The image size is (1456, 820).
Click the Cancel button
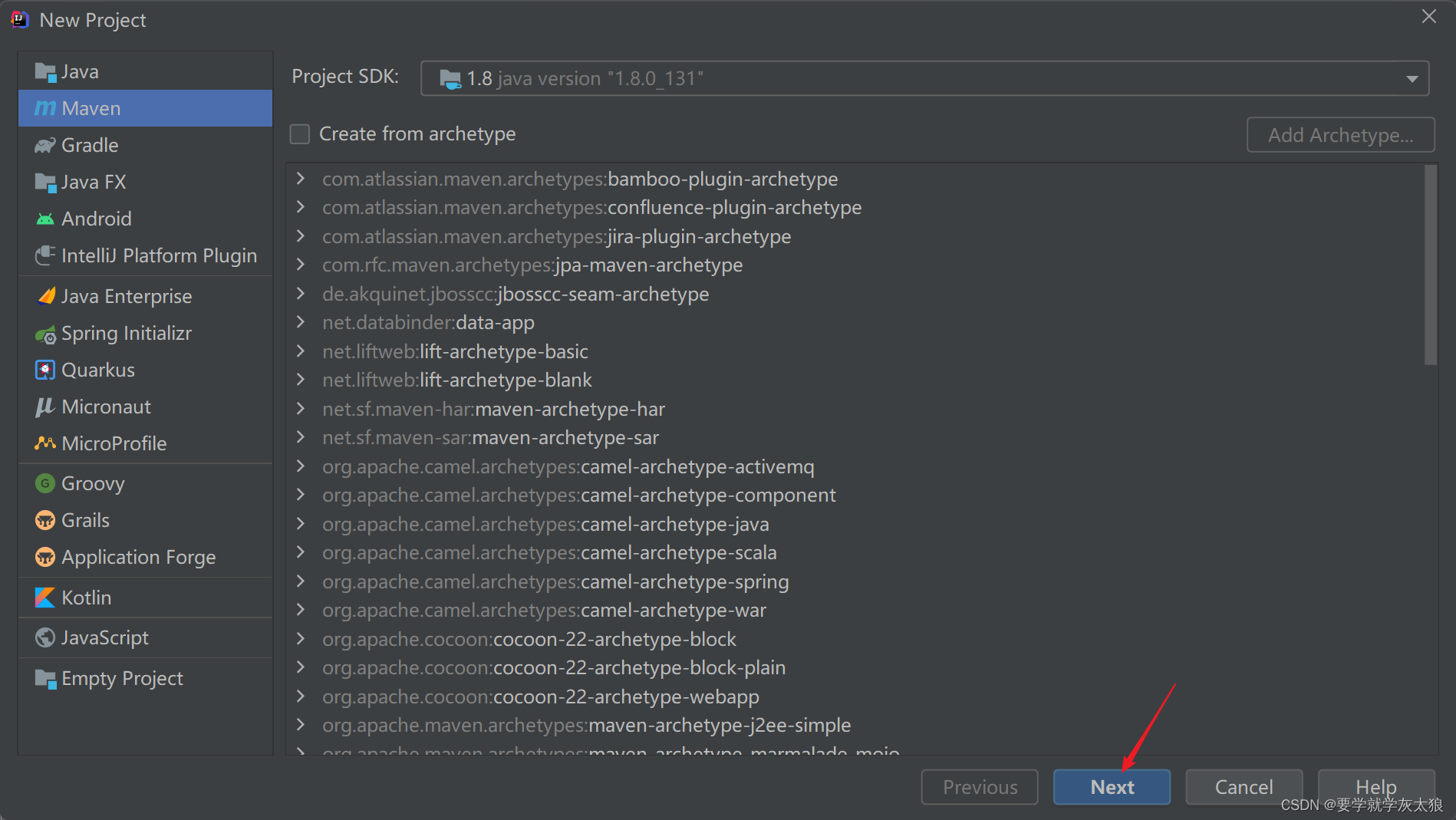[1244, 787]
